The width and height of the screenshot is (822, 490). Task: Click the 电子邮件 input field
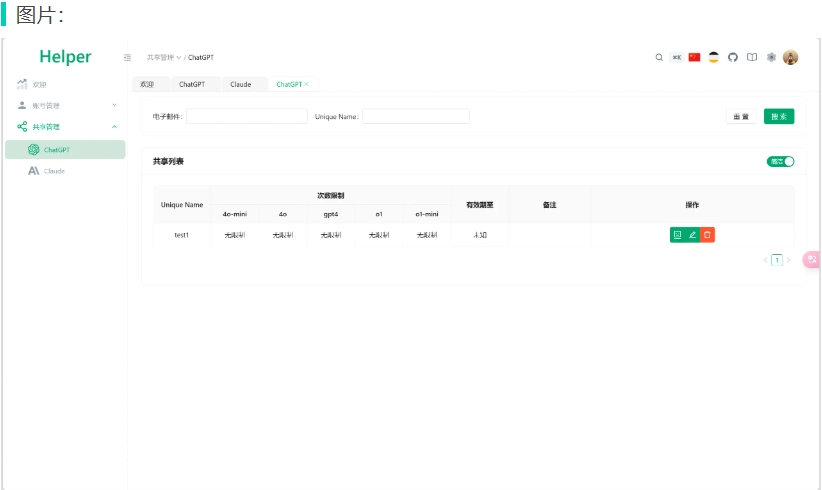click(x=246, y=116)
